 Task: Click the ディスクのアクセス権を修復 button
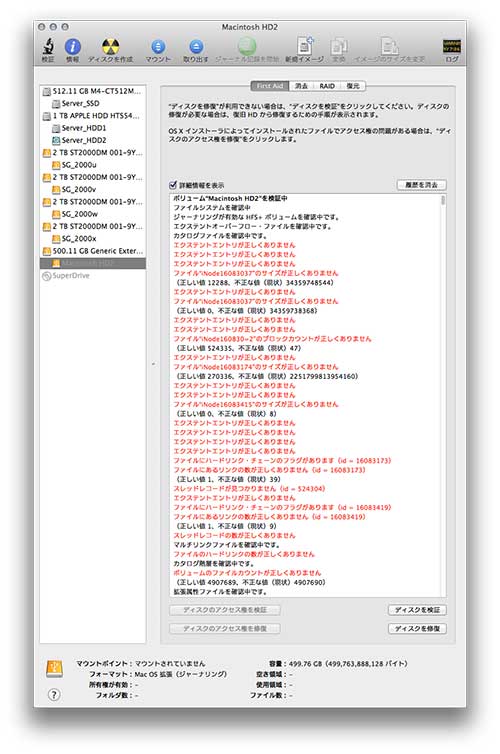pyautogui.click(x=225, y=628)
